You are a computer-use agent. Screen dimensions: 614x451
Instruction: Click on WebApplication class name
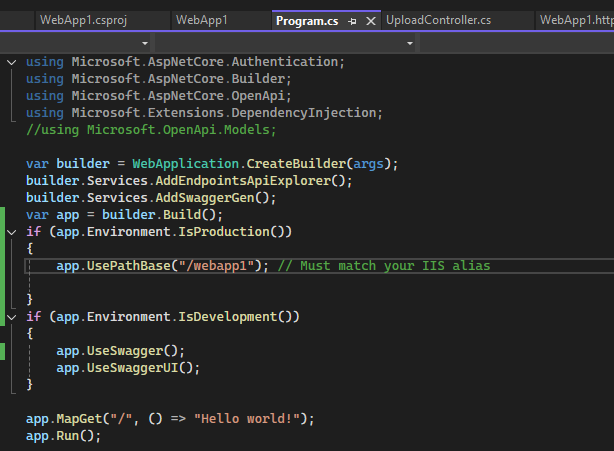pyautogui.click(x=186, y=164)
